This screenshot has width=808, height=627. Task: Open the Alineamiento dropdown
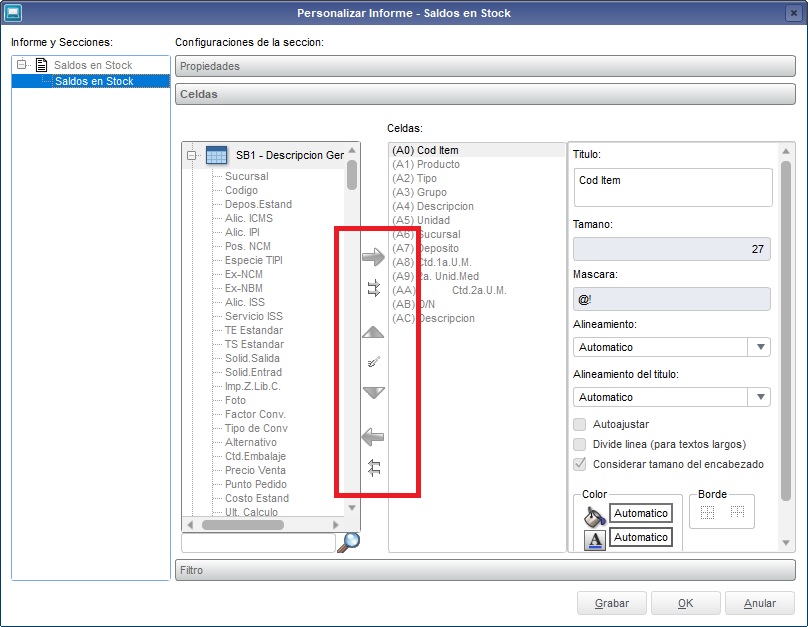pyautogui.click(x=760, y=347)
